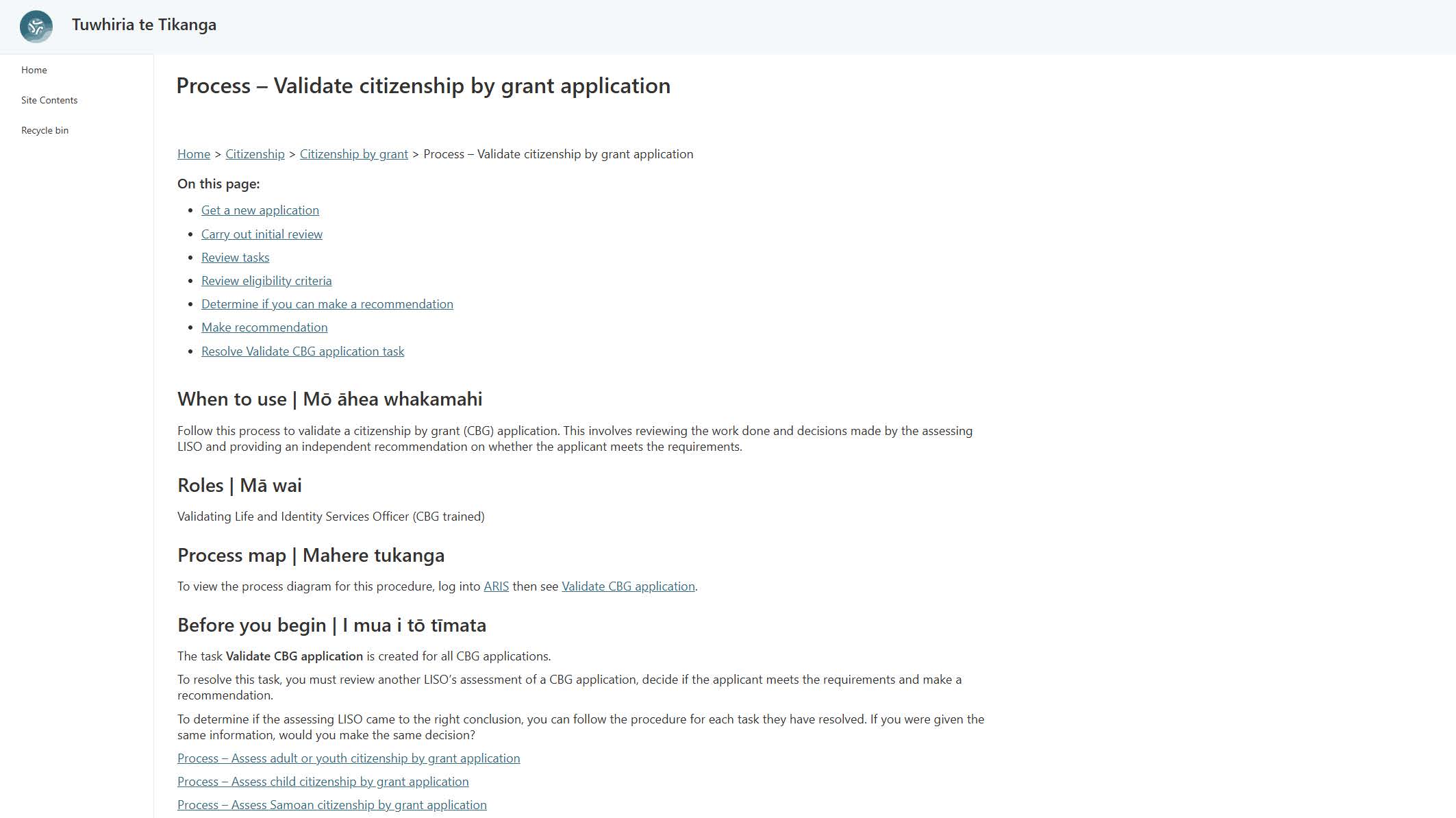Viewport: 1456px width, 818px height.
Task: Open Assess child citizenship by grant process
Action: pyautogui.click(x=323, y=782)
